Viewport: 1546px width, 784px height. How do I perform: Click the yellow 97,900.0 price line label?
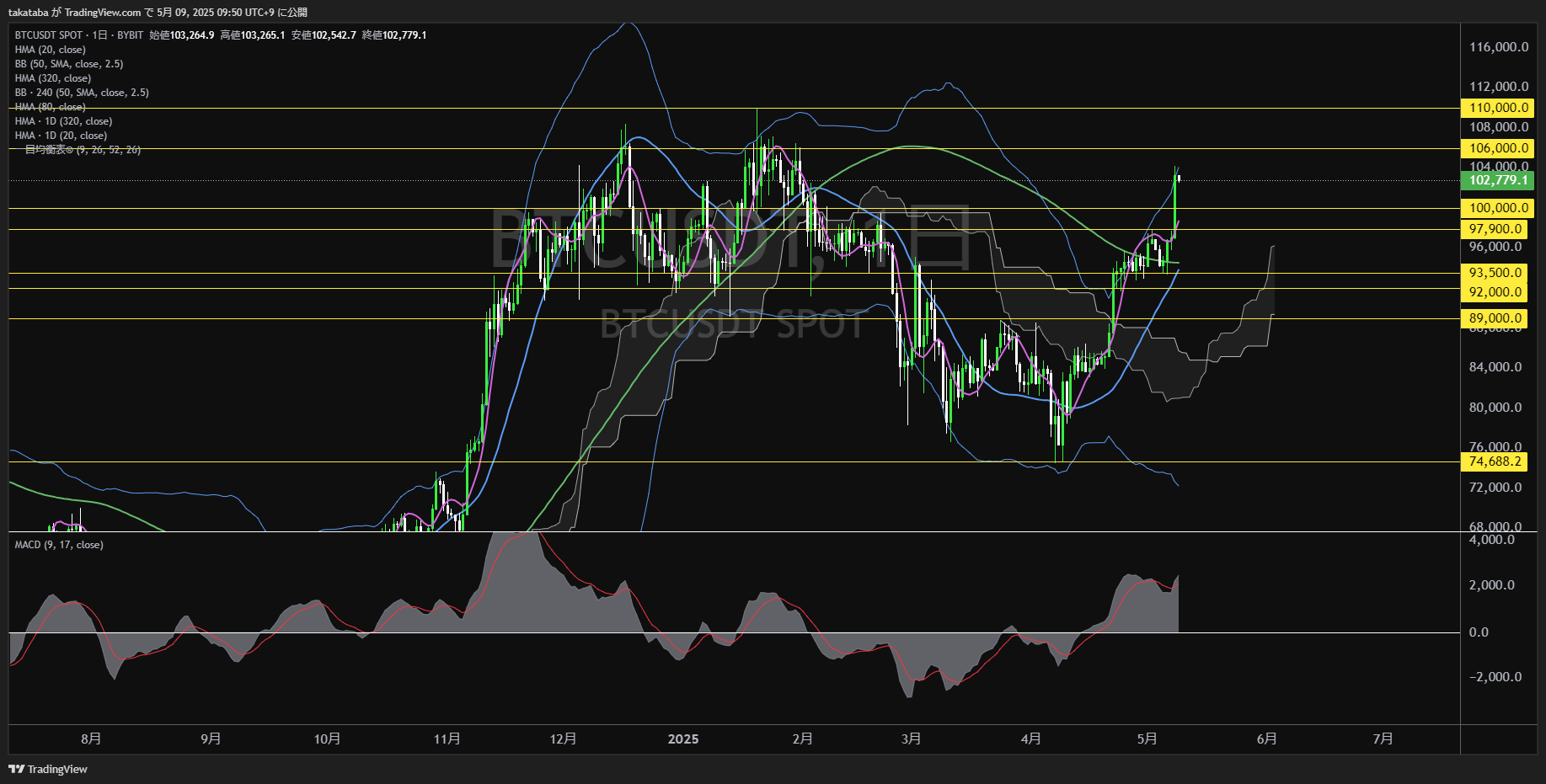click(x=1495, y=229)
